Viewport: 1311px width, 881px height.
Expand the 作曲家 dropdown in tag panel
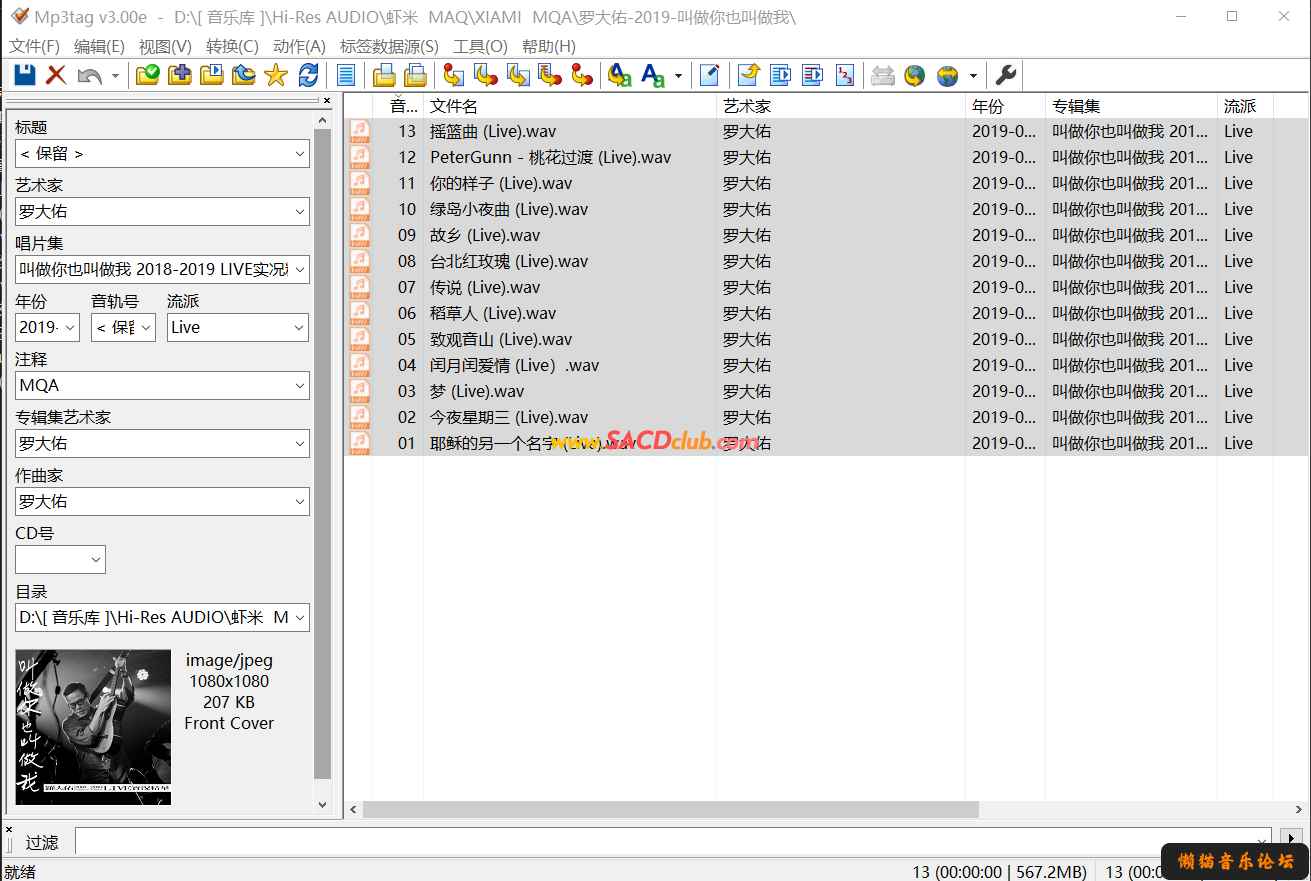(x=299, y=502)
